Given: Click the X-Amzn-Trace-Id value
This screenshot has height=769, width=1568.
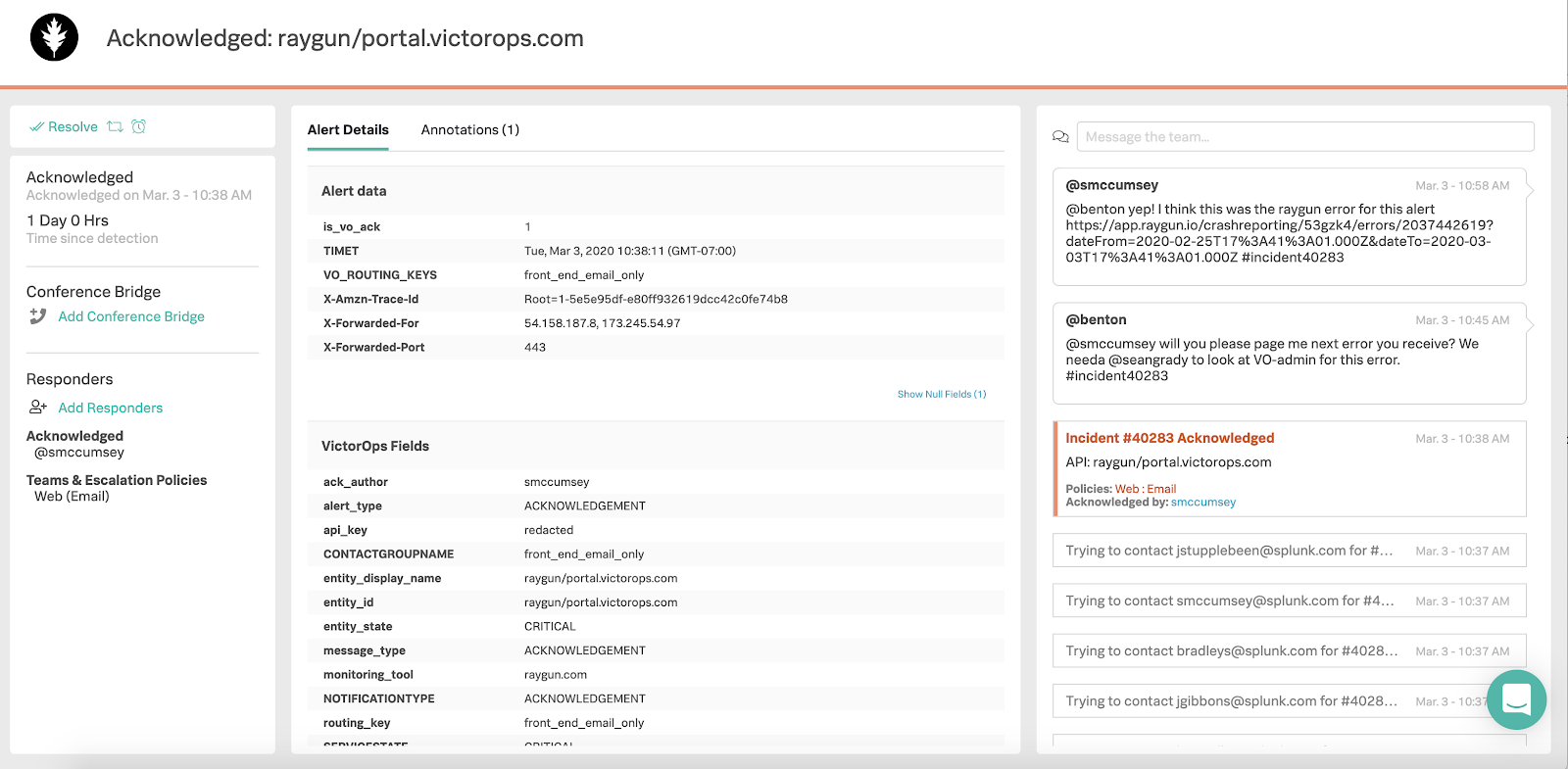Looking at the screenshot, I should [x=656, y=299].
